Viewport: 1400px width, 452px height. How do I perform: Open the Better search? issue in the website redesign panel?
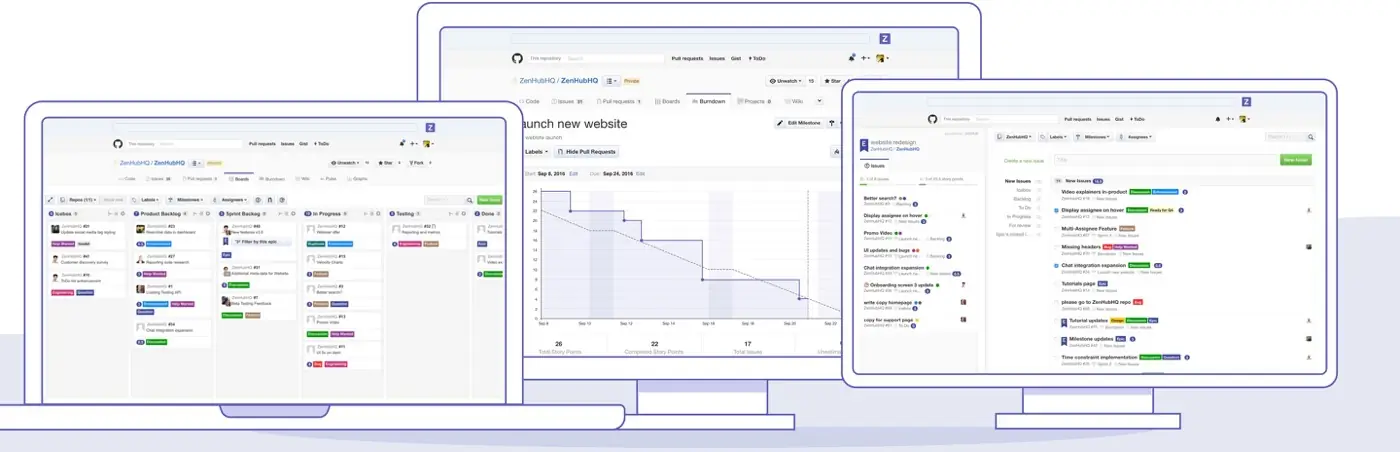[x=878, y=198]
